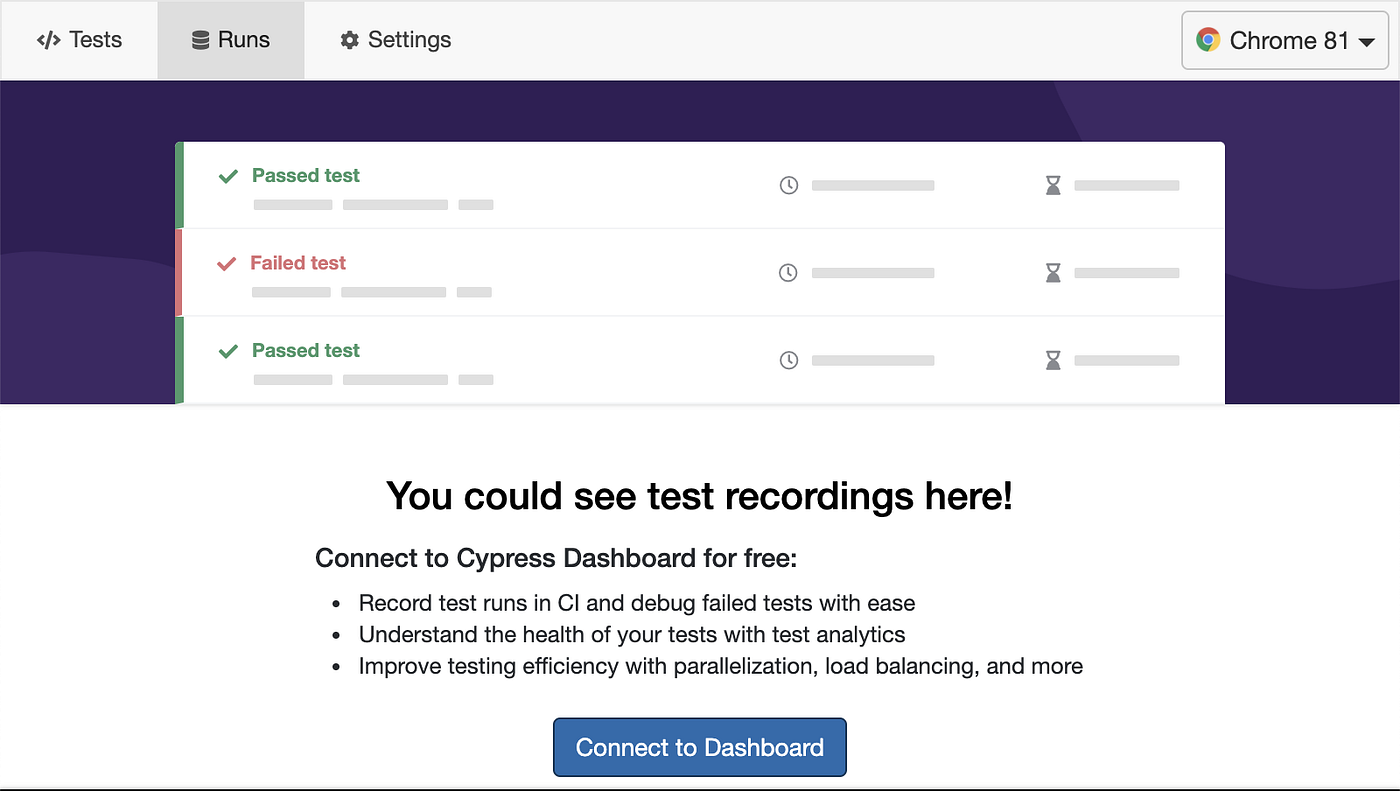Viewport: 1400px width, 791px height.
Task: Click the database icon beside Runs
Action: pos(200,40)
